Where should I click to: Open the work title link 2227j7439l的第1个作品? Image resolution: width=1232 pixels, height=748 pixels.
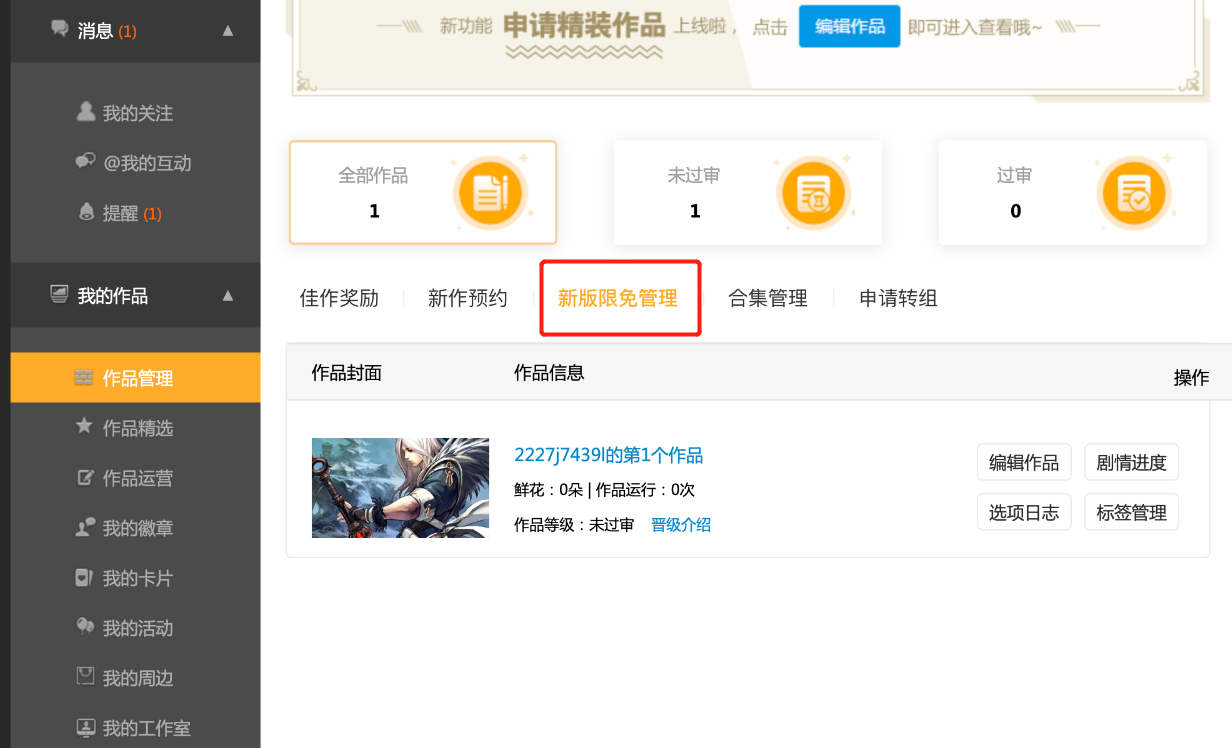pos(608,455)
